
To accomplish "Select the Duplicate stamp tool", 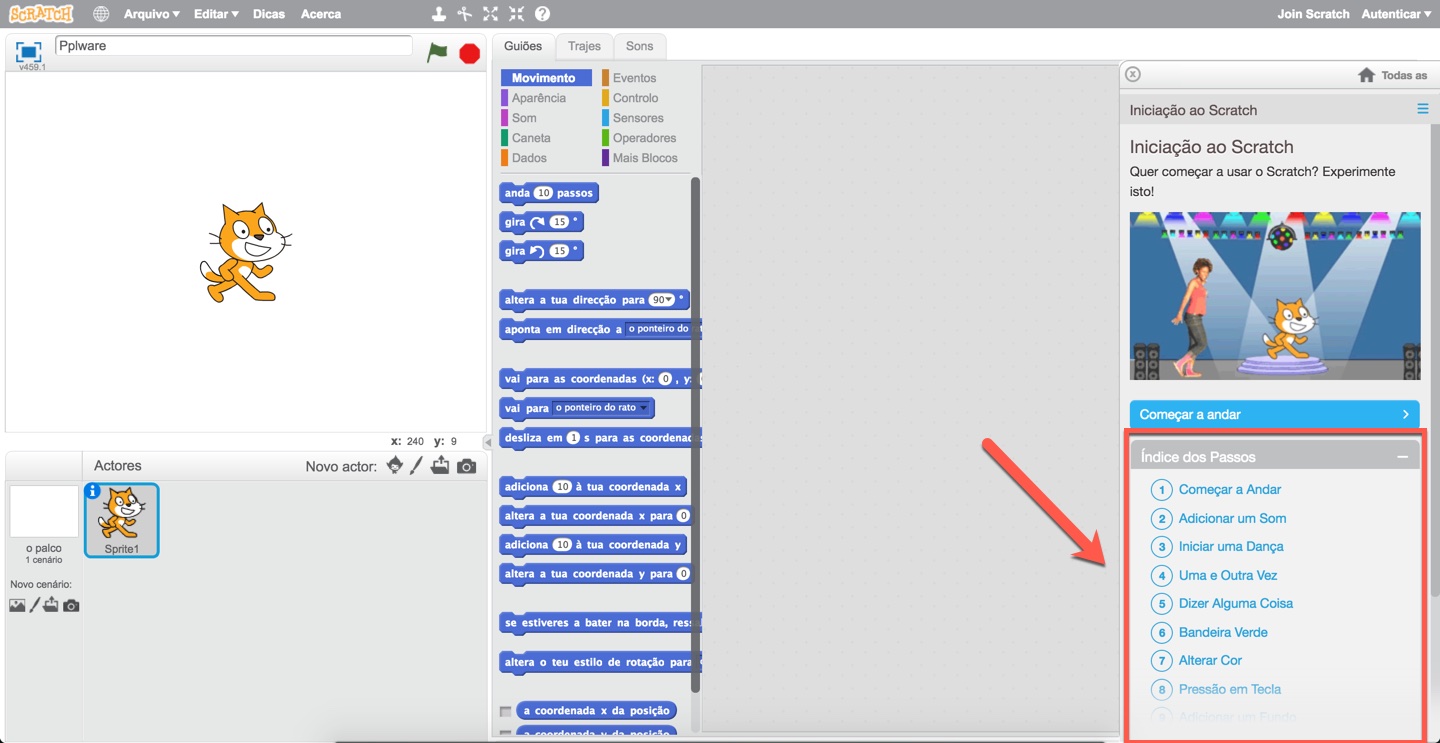I will 436,14.
